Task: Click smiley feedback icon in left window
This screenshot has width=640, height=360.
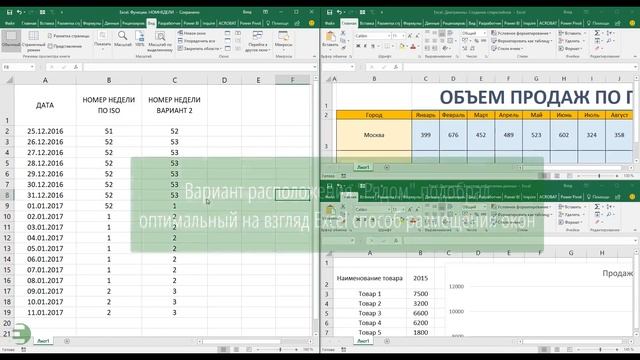Action: pos(312,23)
